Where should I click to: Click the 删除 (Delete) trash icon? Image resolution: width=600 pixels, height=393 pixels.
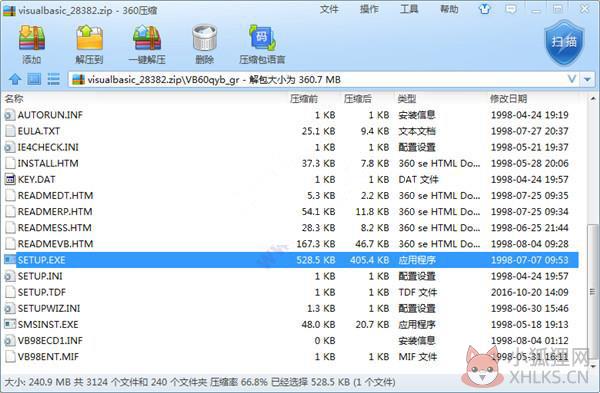pos(205,38)
